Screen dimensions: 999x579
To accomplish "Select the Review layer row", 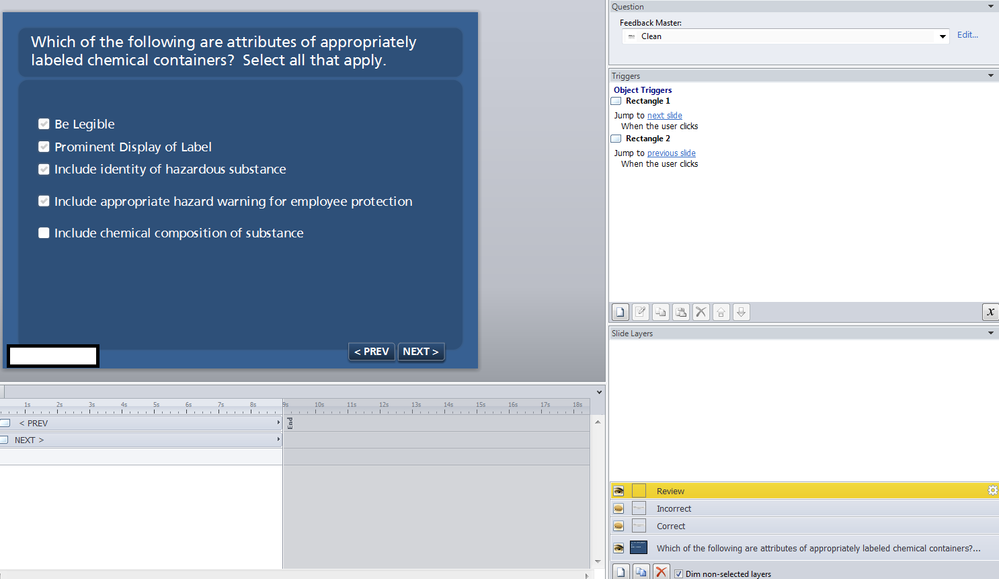I will coord(805,490).
